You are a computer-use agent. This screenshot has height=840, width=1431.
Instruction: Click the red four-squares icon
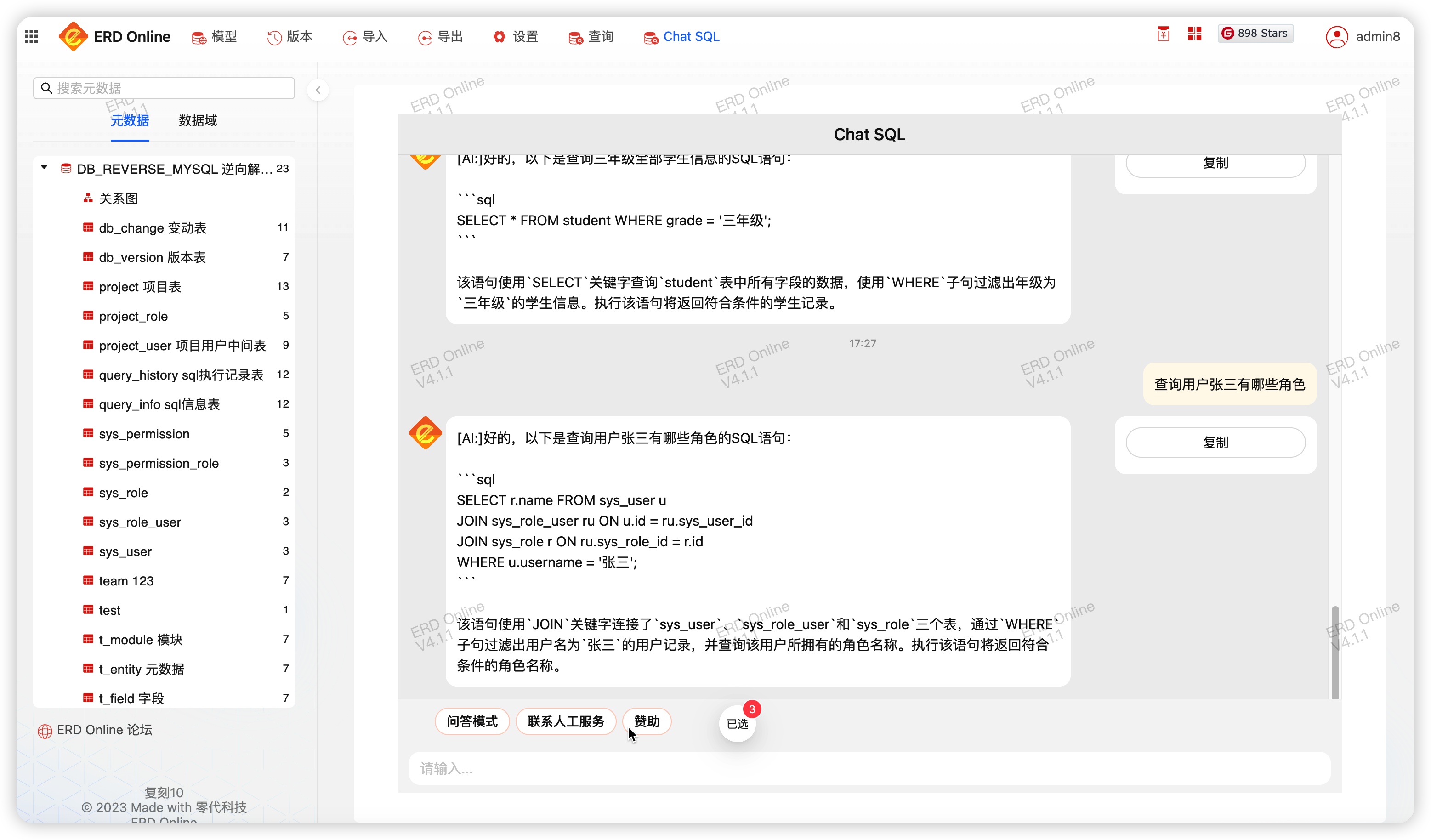coord(1194,34)
